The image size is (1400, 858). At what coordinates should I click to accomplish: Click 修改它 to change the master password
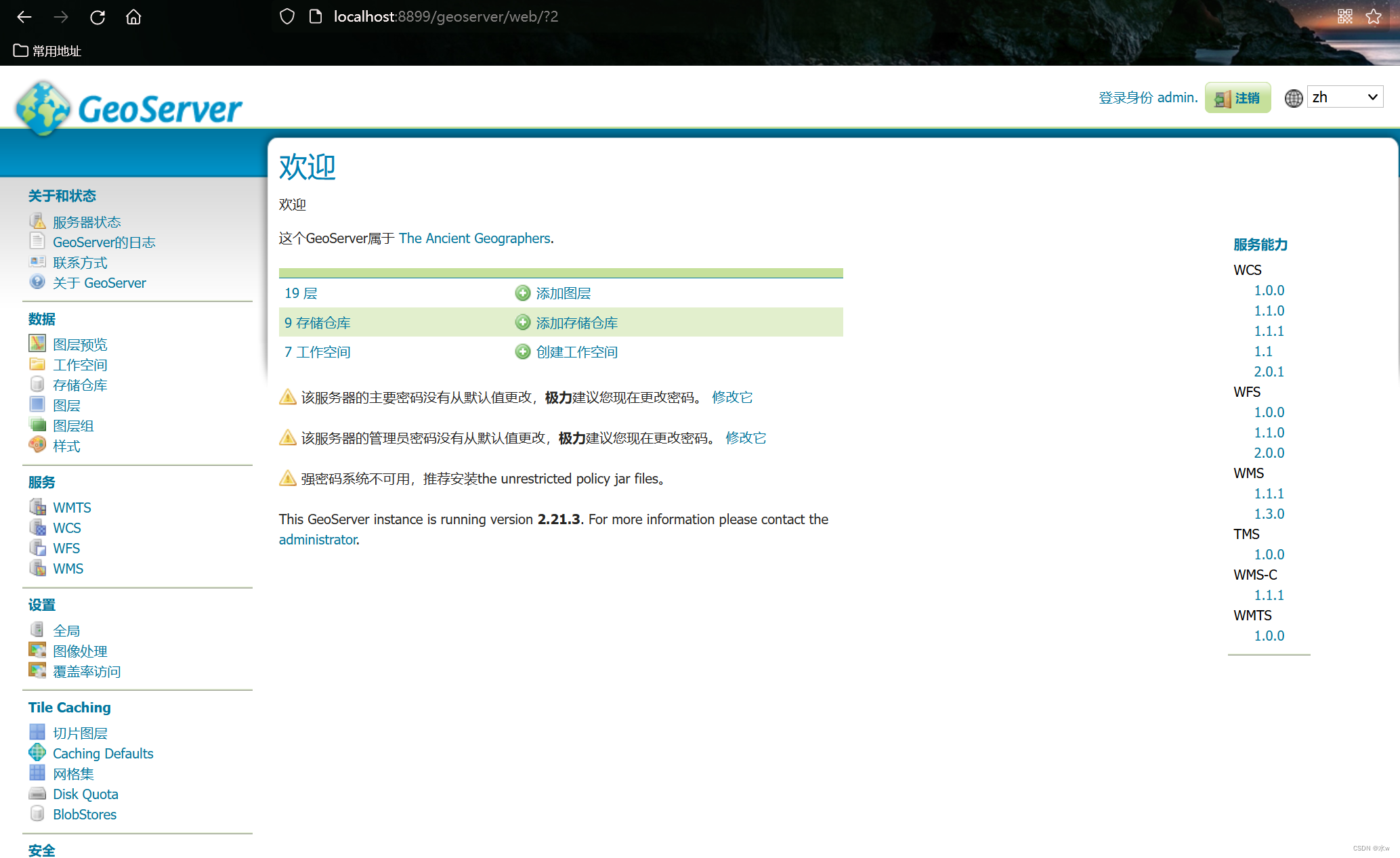point(731,397)
